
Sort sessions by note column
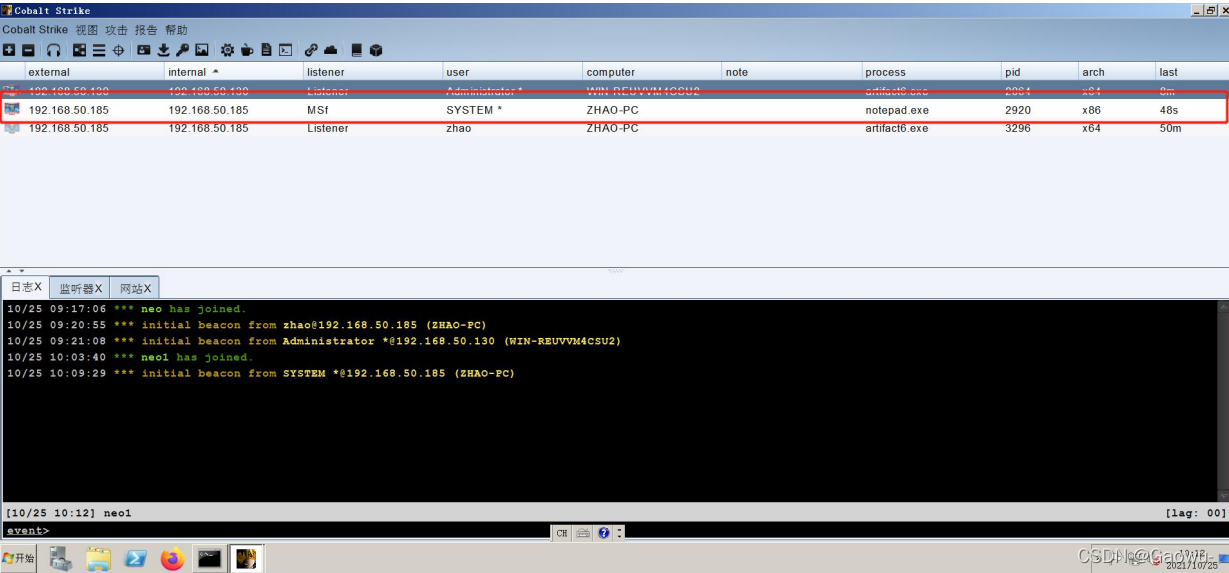pyautogui.click(x=792, y=72)
